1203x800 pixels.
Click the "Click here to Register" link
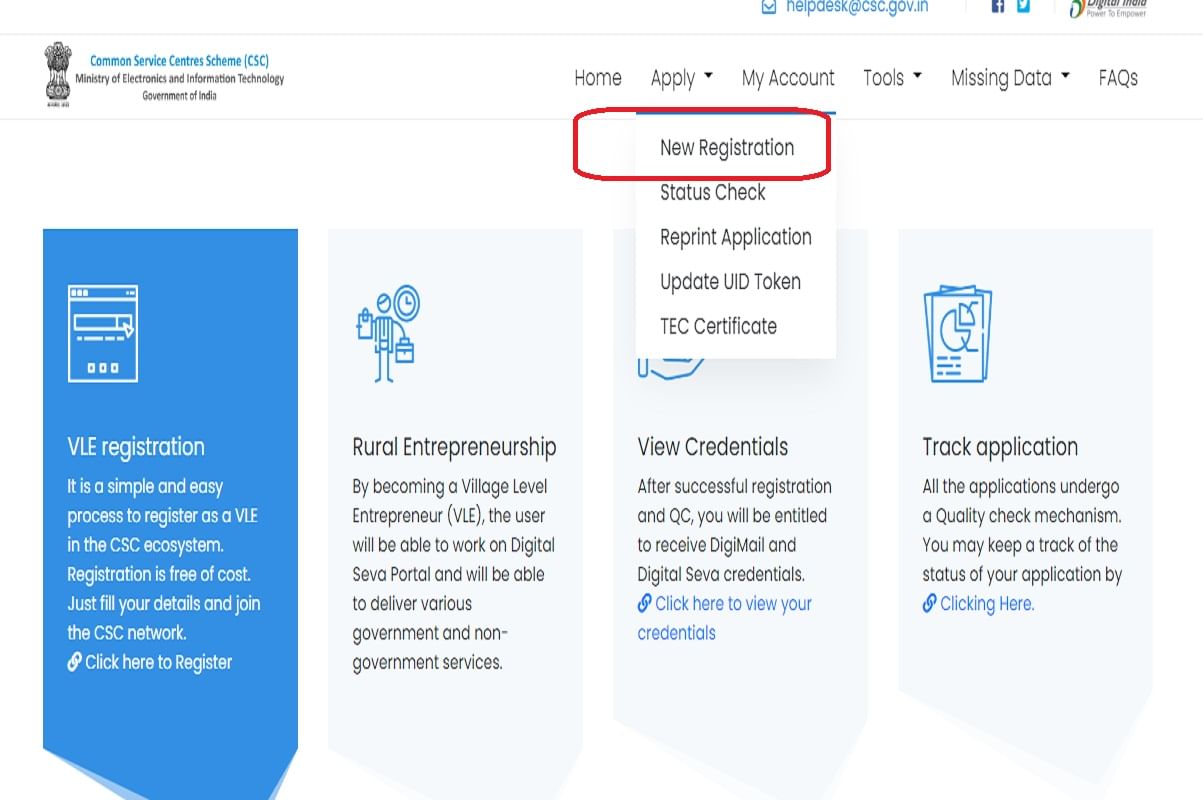point(157,661)
